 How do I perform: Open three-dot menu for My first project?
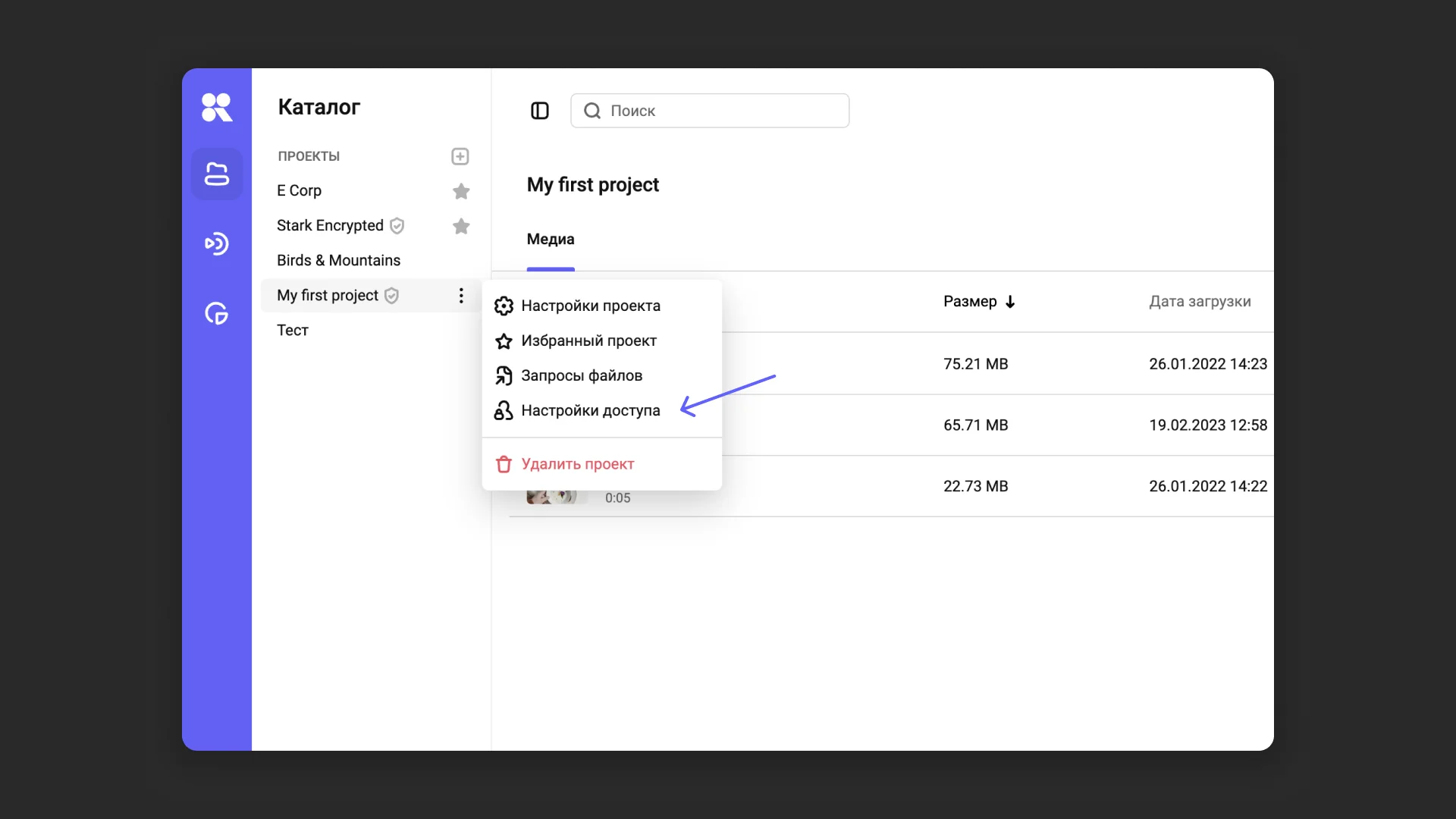[461, 296]
